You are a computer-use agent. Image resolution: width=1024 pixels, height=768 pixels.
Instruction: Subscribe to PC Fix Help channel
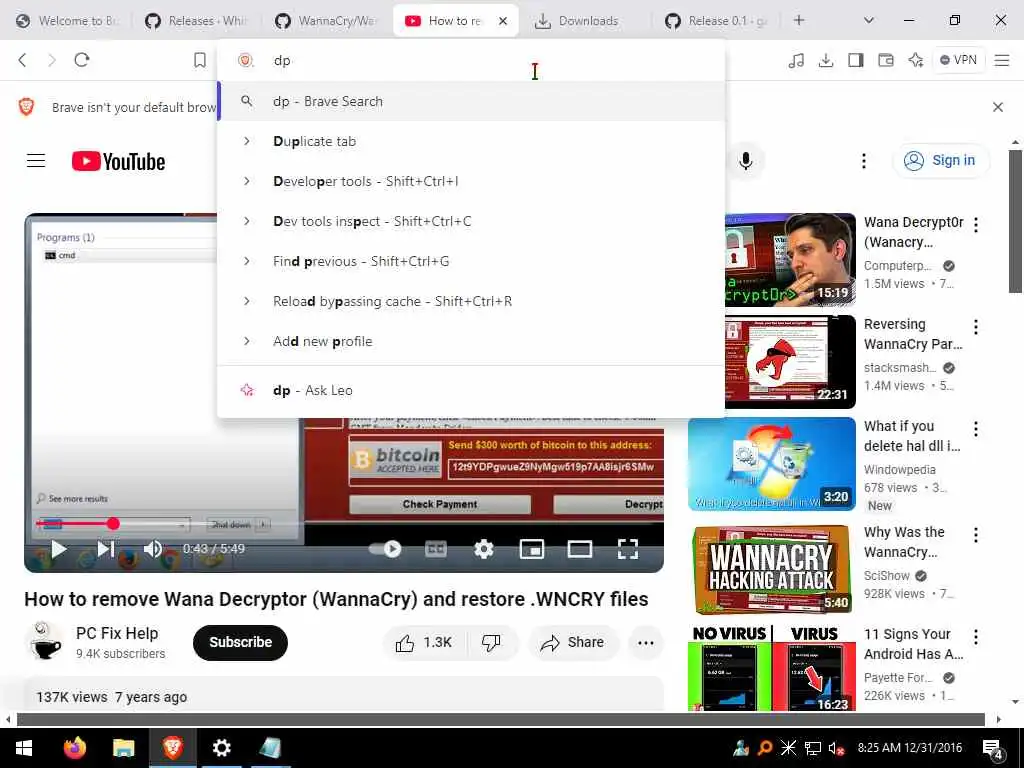click(240, 643)
